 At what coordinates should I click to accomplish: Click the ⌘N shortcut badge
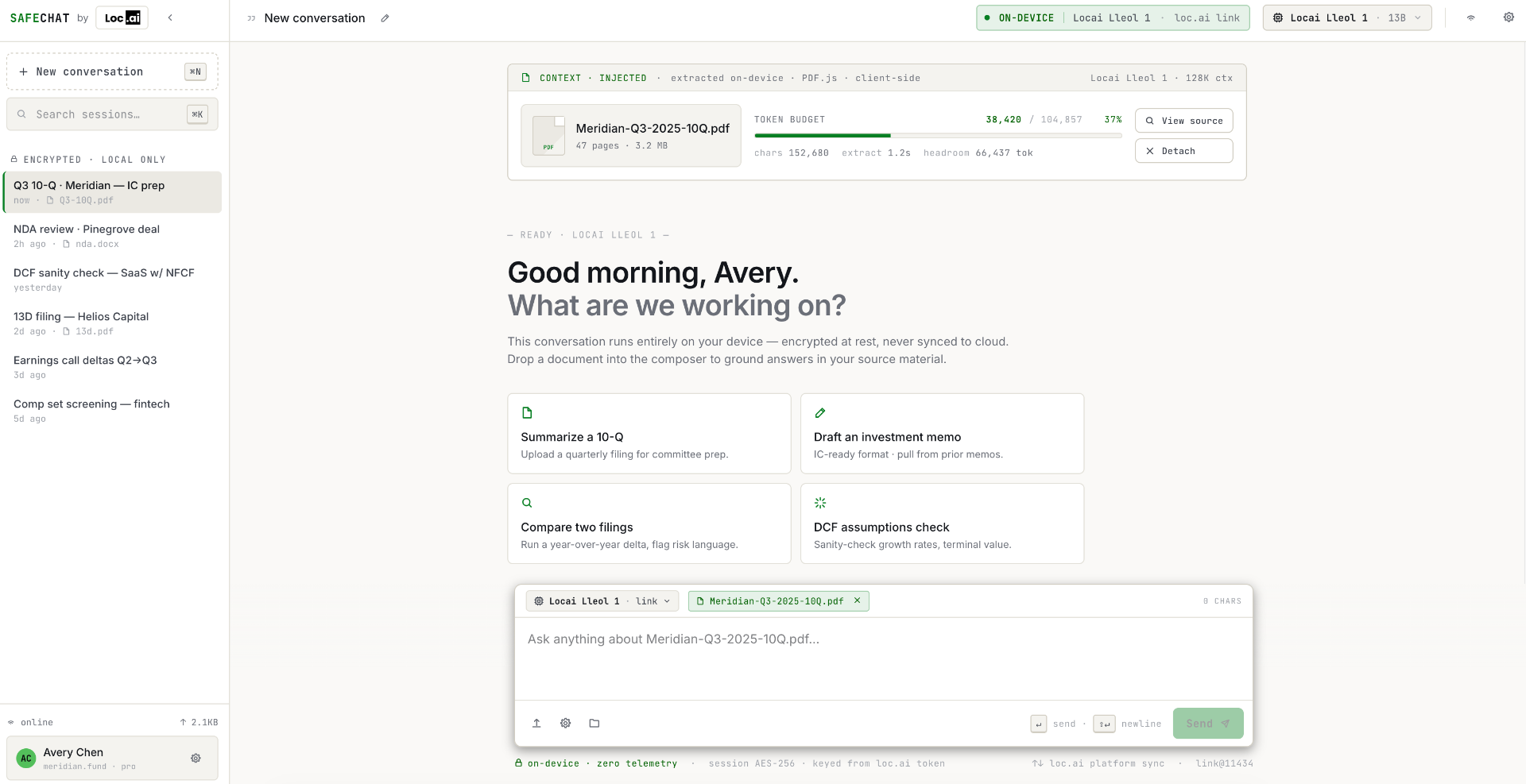[x=196, y=71]
